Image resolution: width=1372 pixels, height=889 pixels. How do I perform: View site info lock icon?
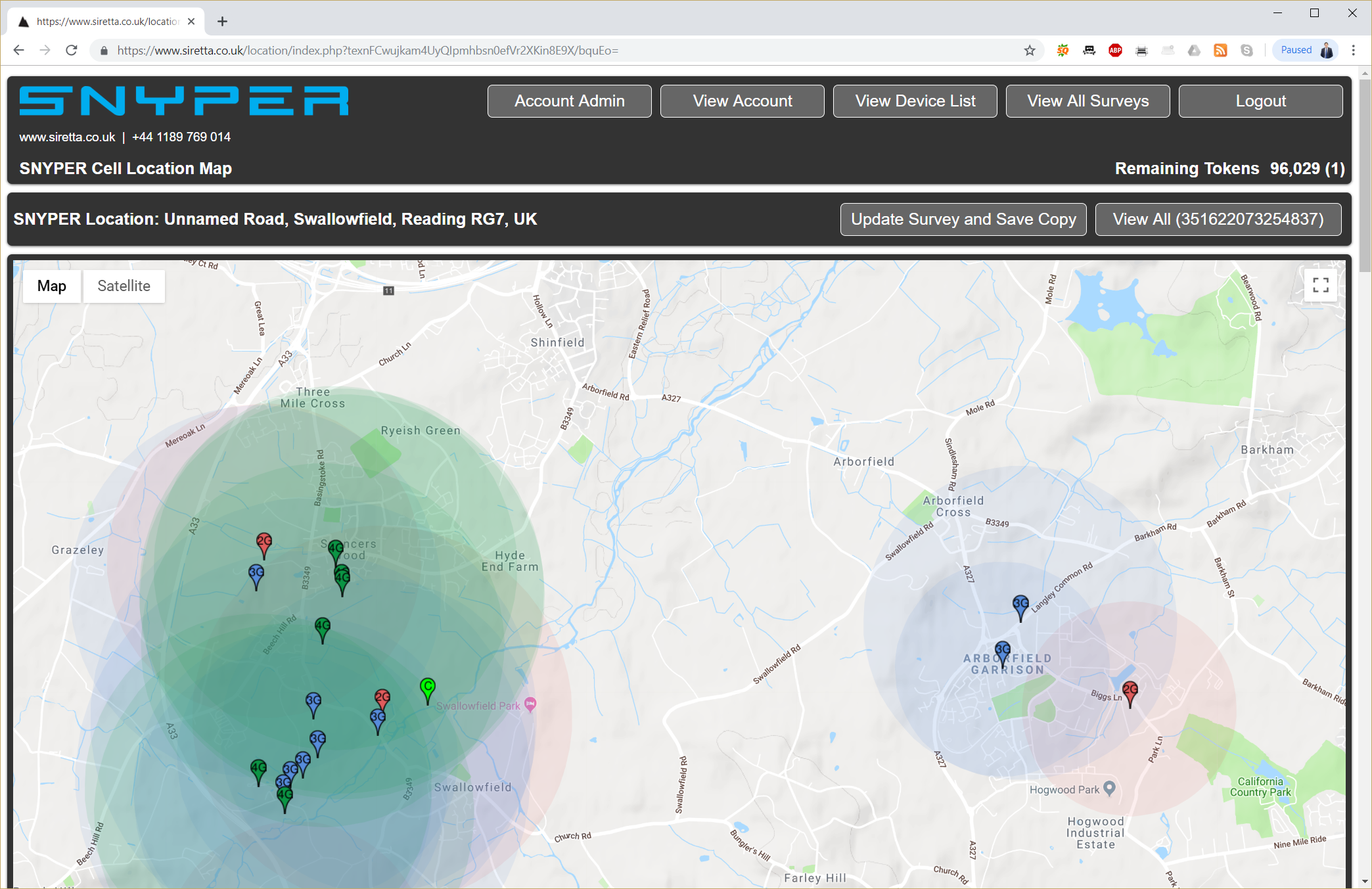[104, 51]
